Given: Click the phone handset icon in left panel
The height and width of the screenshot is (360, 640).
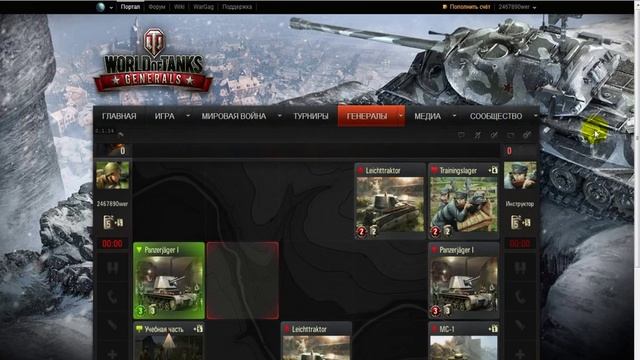Looking at the screenshot, I should [112, 297].
